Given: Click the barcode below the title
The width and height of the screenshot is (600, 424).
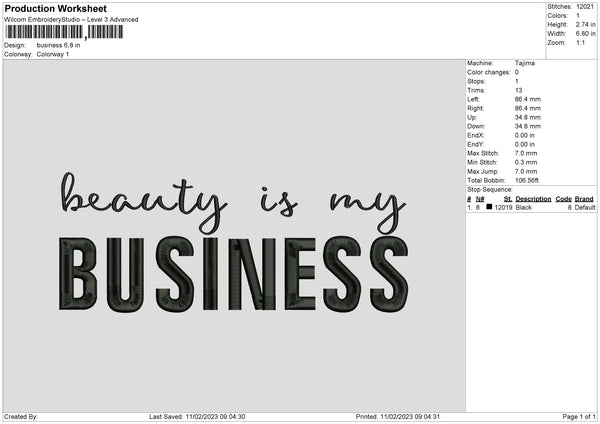Looking at the screenshot, I should coord(64,32).
